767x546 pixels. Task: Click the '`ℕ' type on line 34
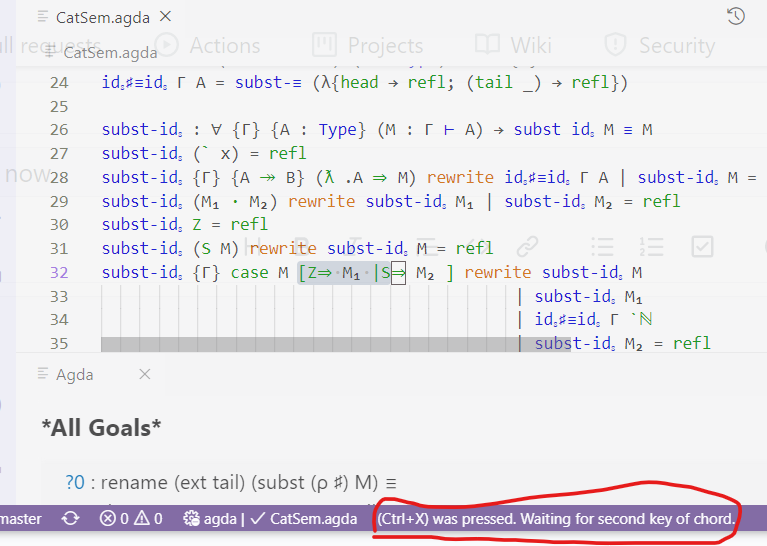click(x=641, y=319)
